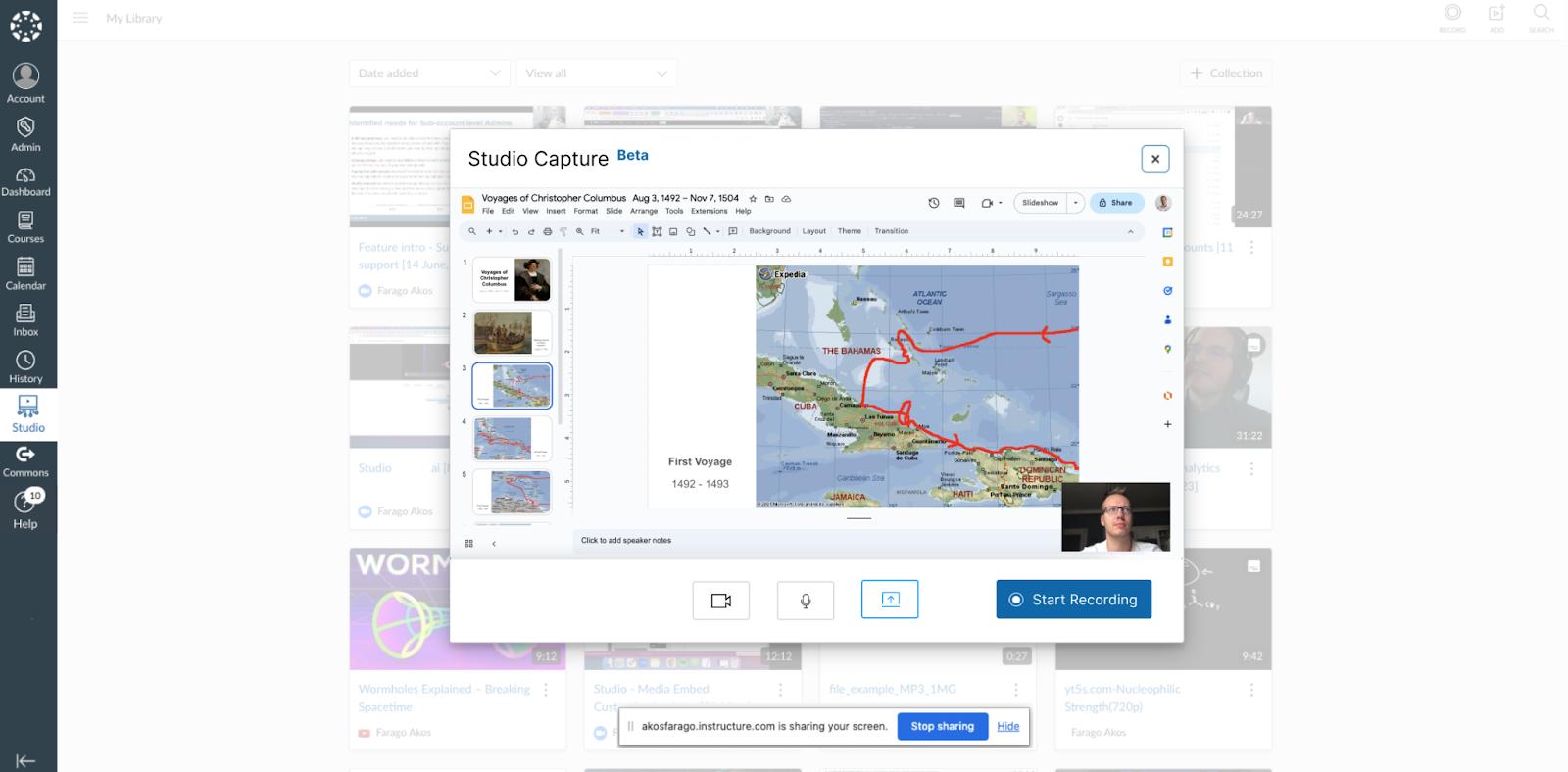
Task: Open Courses in the sidebar
Action: click(25, 227)
